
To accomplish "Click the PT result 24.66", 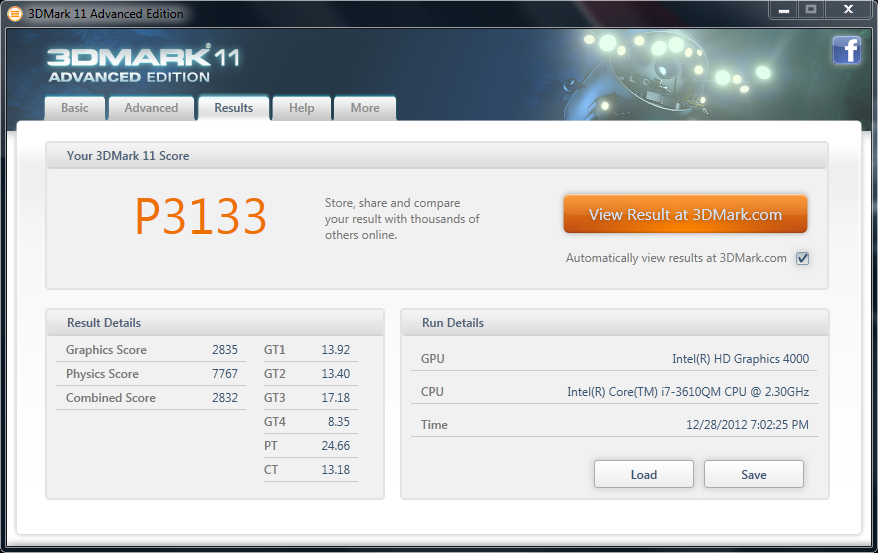I will coord(335,446).
